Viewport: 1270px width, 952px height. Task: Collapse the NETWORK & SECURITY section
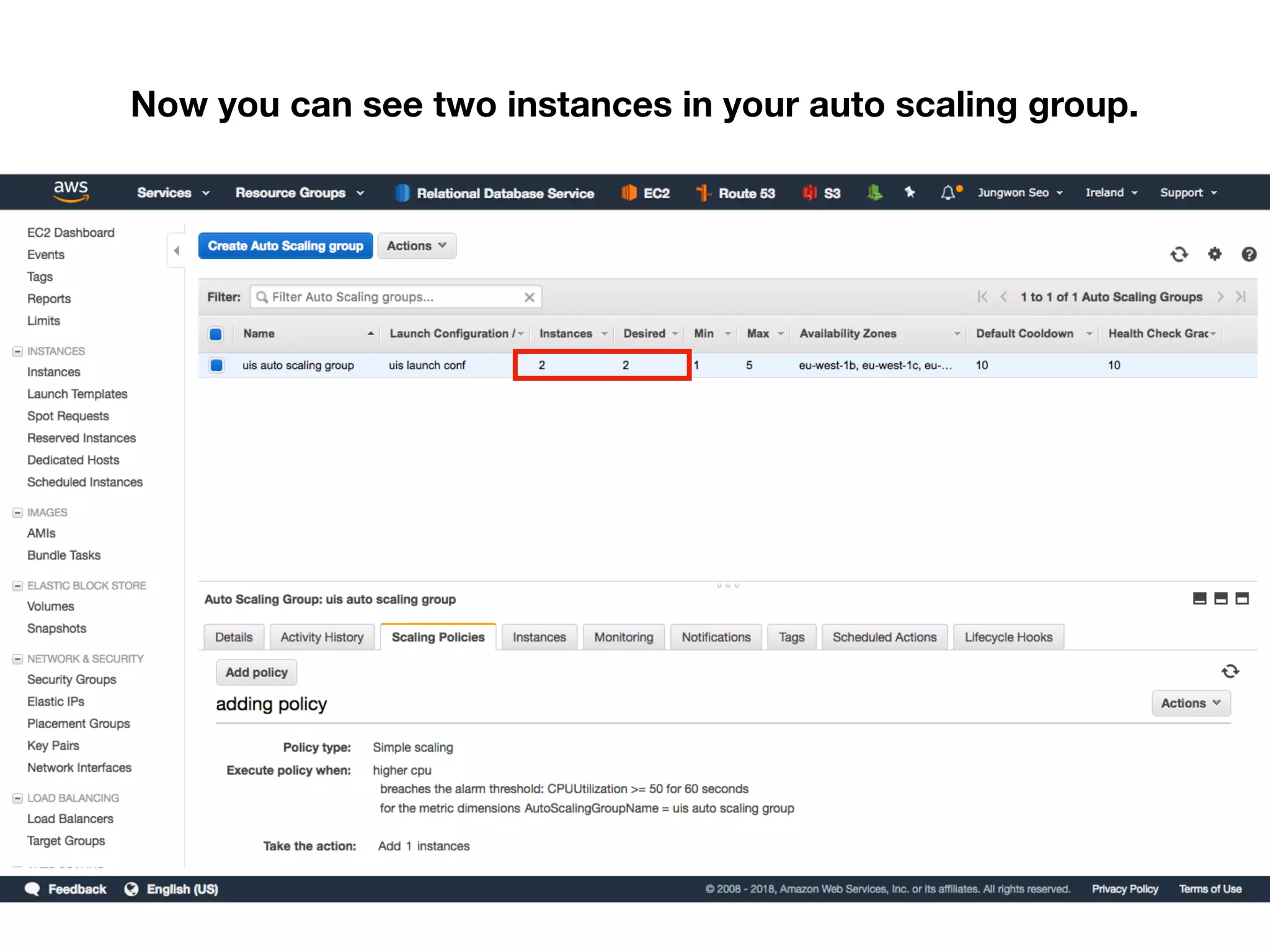[18, 659]
